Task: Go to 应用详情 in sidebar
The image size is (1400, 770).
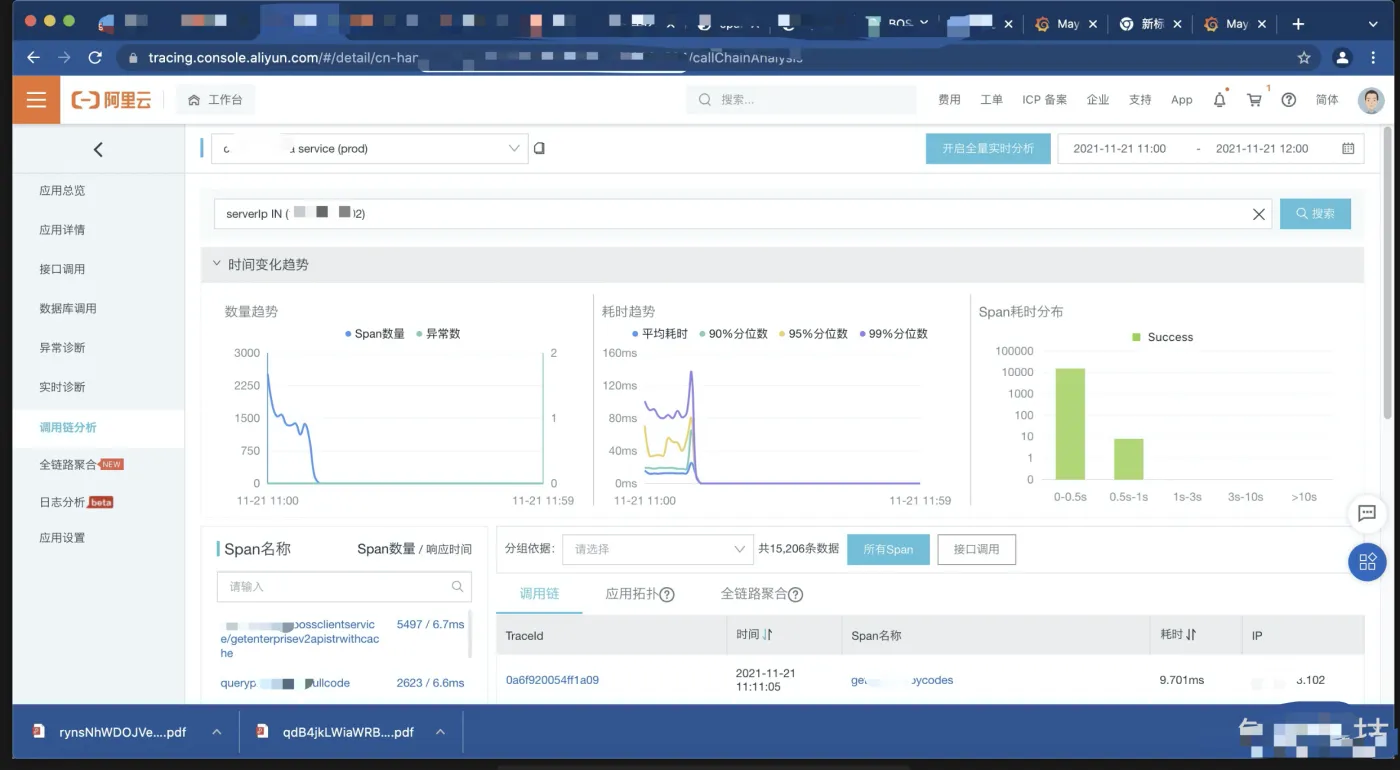Action: click(62, 230)
